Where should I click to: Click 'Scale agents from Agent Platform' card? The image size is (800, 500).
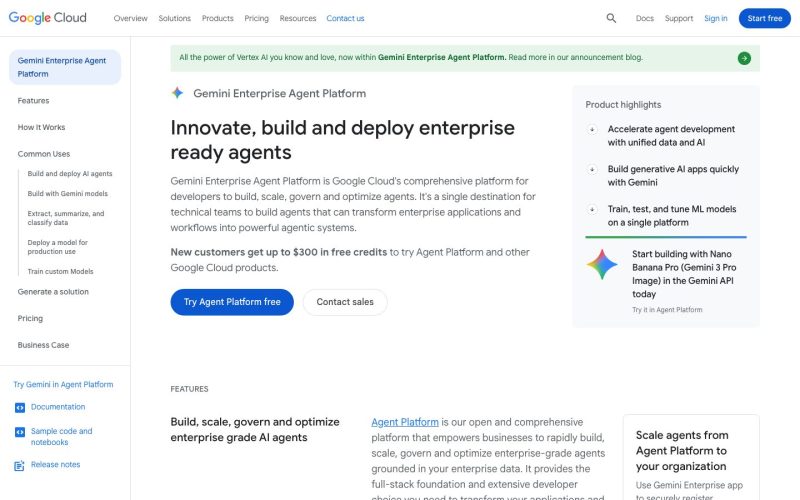coord(691,457)
